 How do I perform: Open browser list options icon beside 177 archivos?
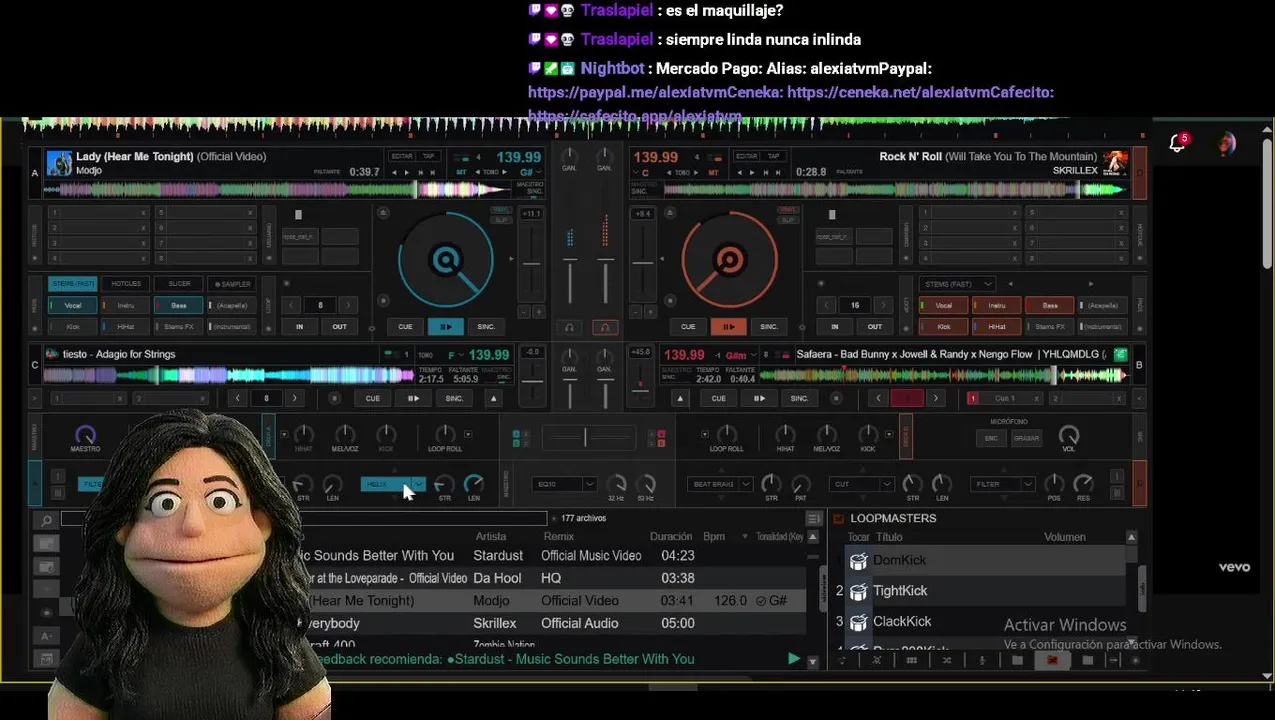click(x=813, y=518)
